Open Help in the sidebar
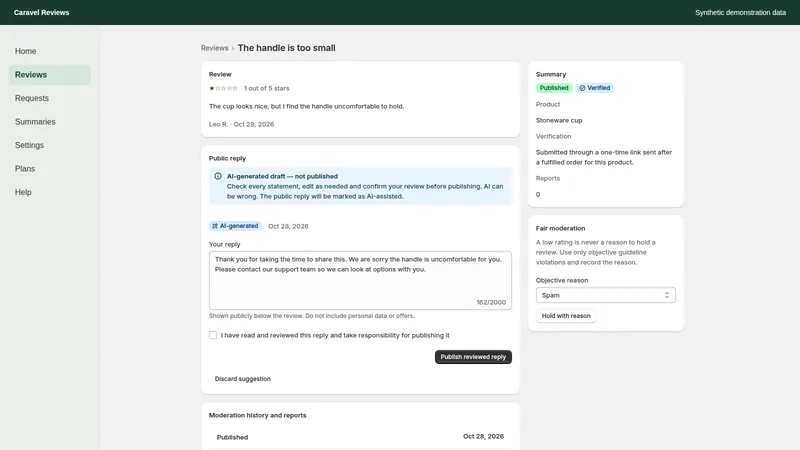800x450 pixels. coord(49,192)
